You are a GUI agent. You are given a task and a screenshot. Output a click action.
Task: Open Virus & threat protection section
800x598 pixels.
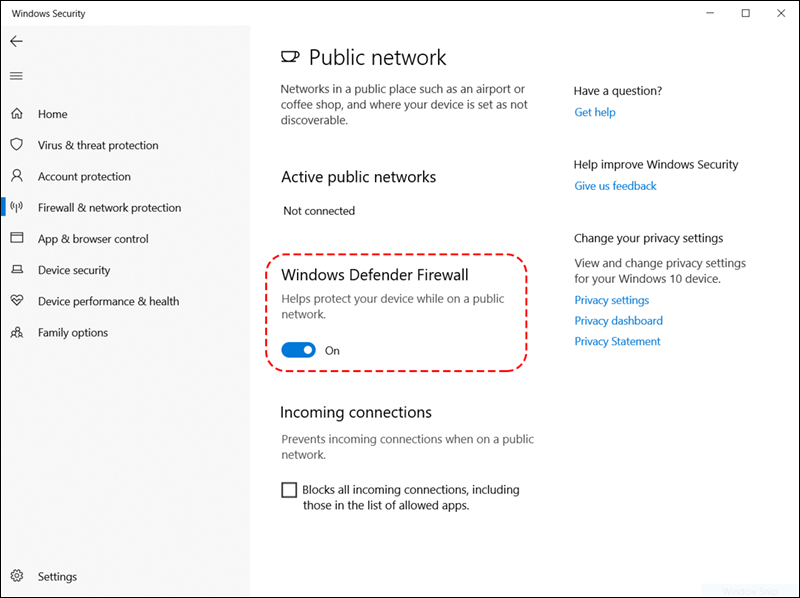98,145
